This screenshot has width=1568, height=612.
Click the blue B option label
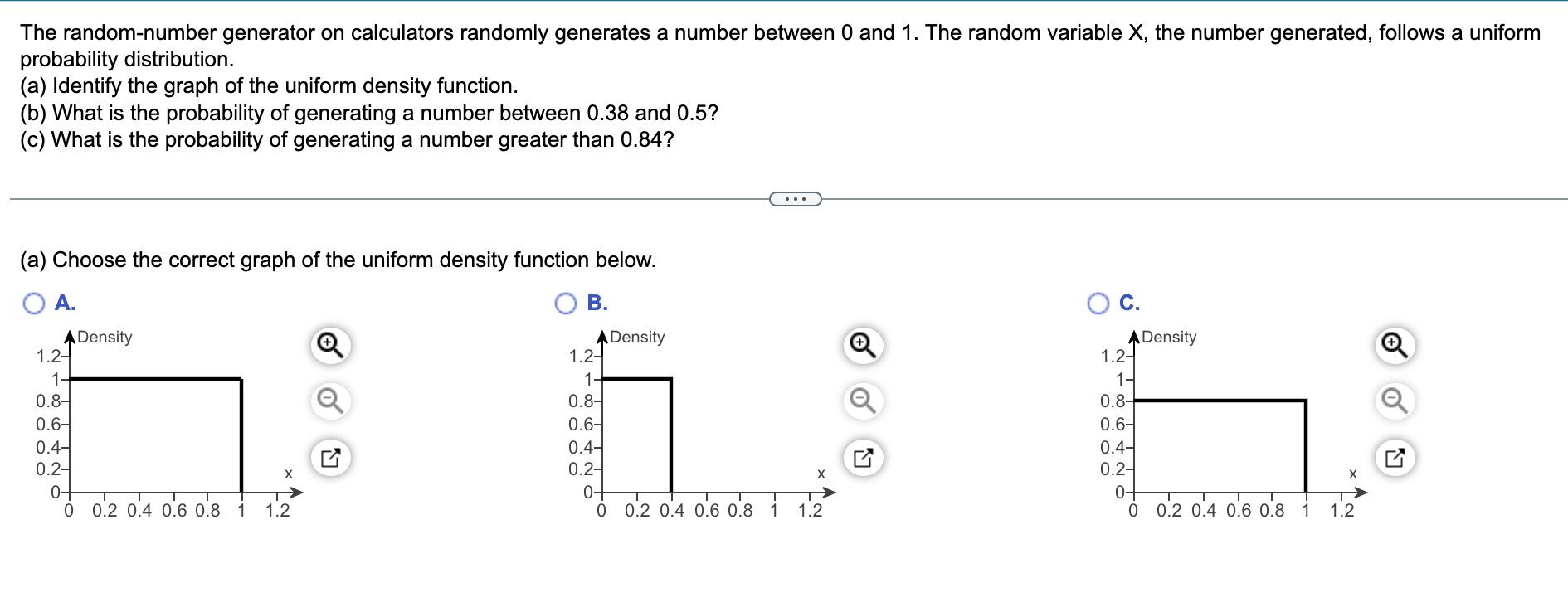(x=597, y=304)
